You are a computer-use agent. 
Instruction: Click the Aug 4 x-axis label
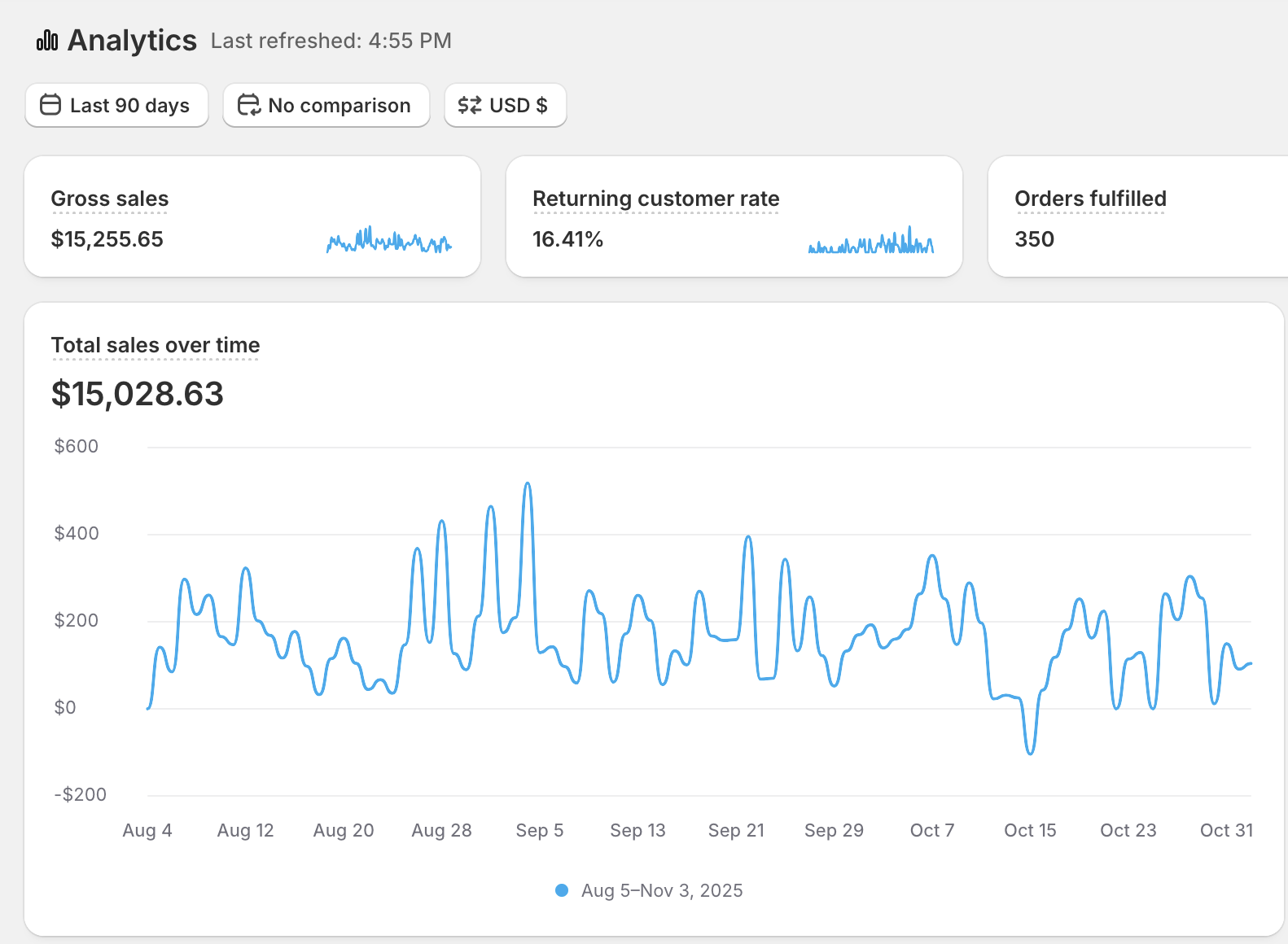coord(147,830)
